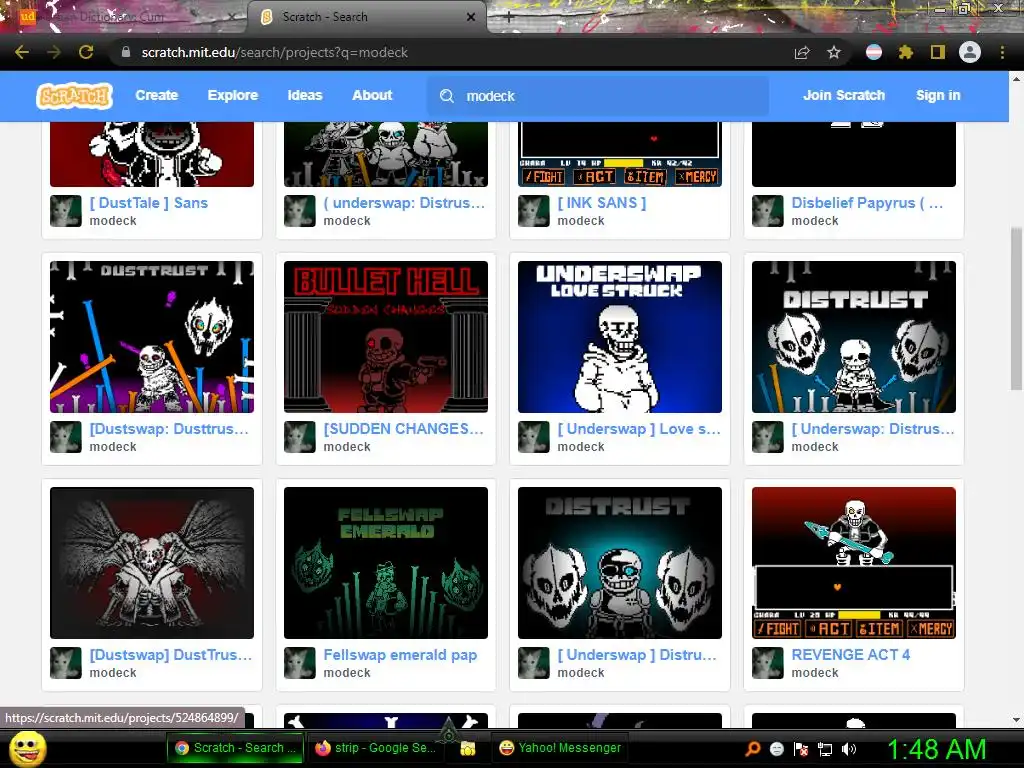Click the taskbar search magnifier tray icon
Image resolution: width=1024 pixels, height=768 pixels.
pos(753,748)
